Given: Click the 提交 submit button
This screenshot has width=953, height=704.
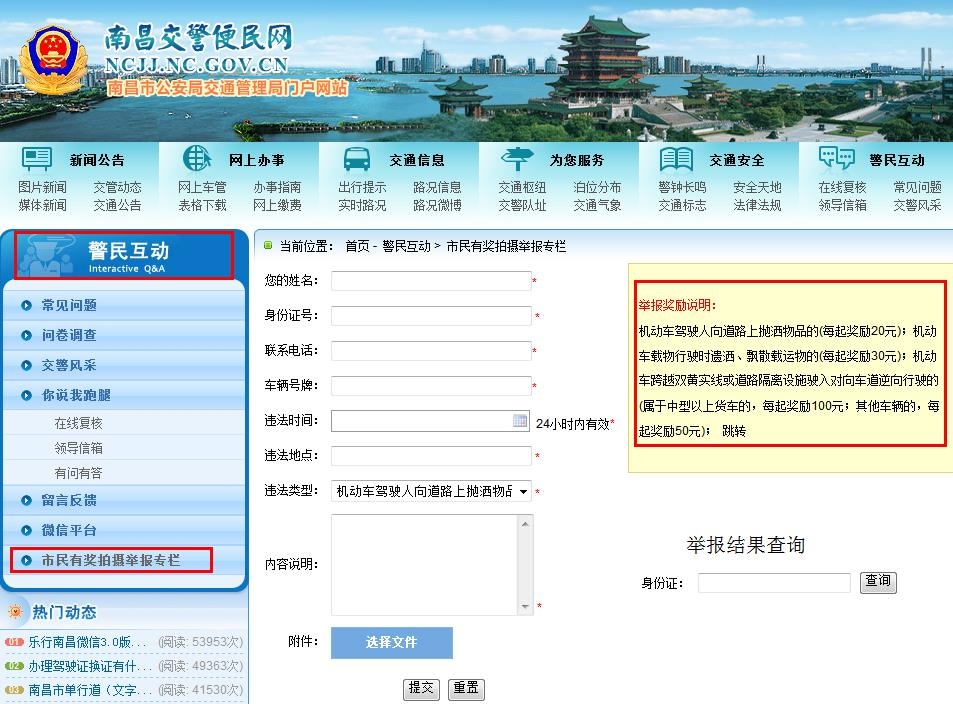Looking at the screenshot, I should coord(421,689).
